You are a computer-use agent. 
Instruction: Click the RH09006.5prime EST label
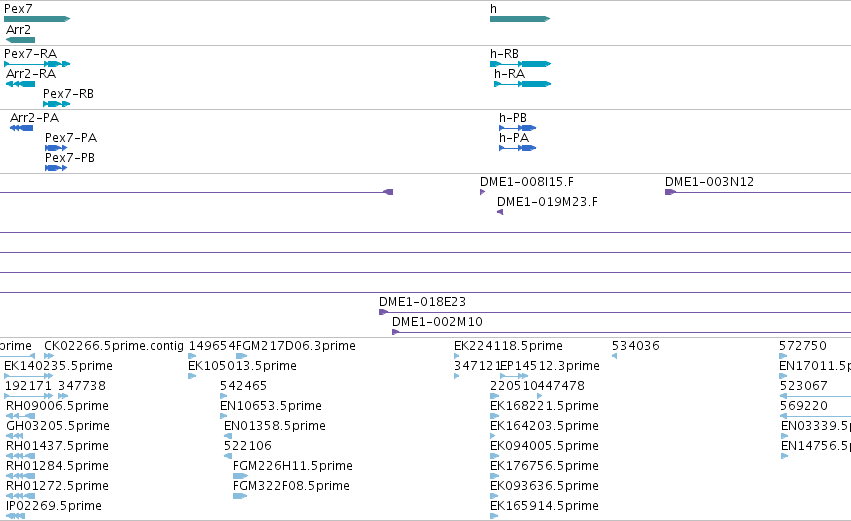(57, 406)
